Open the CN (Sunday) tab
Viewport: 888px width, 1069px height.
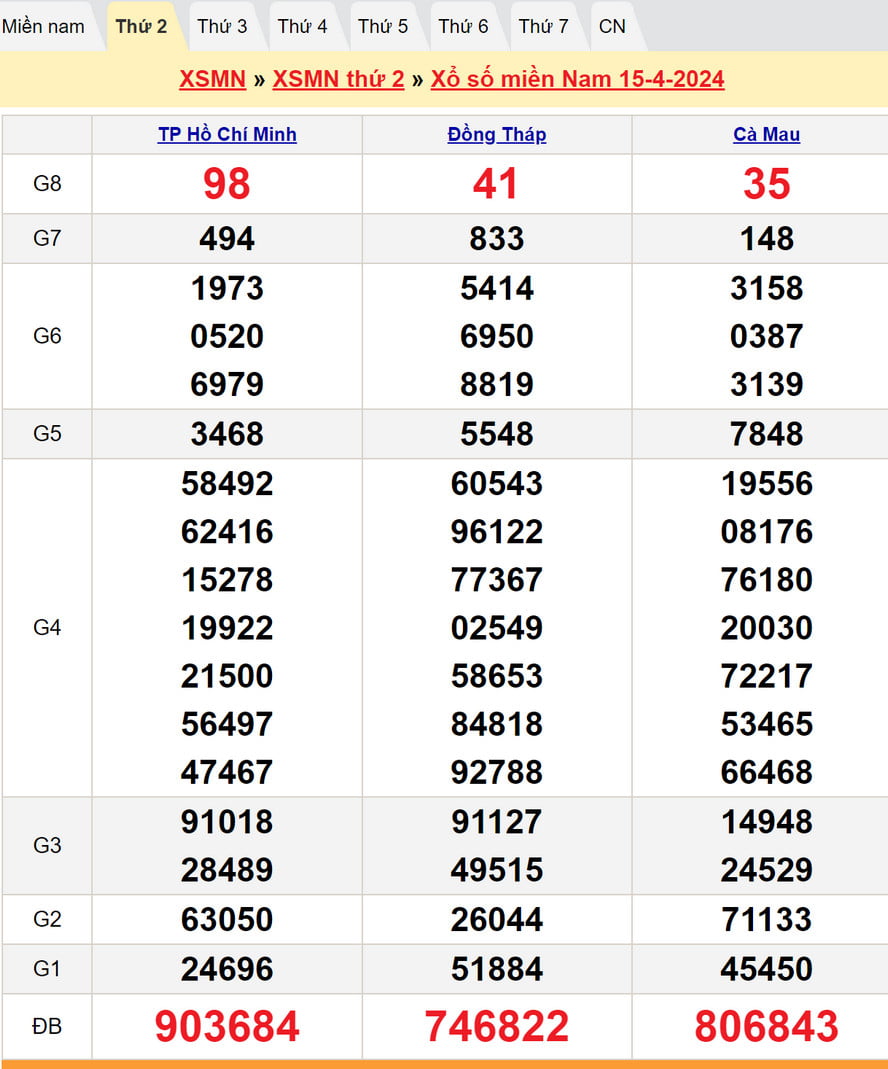tap(612, 26)
